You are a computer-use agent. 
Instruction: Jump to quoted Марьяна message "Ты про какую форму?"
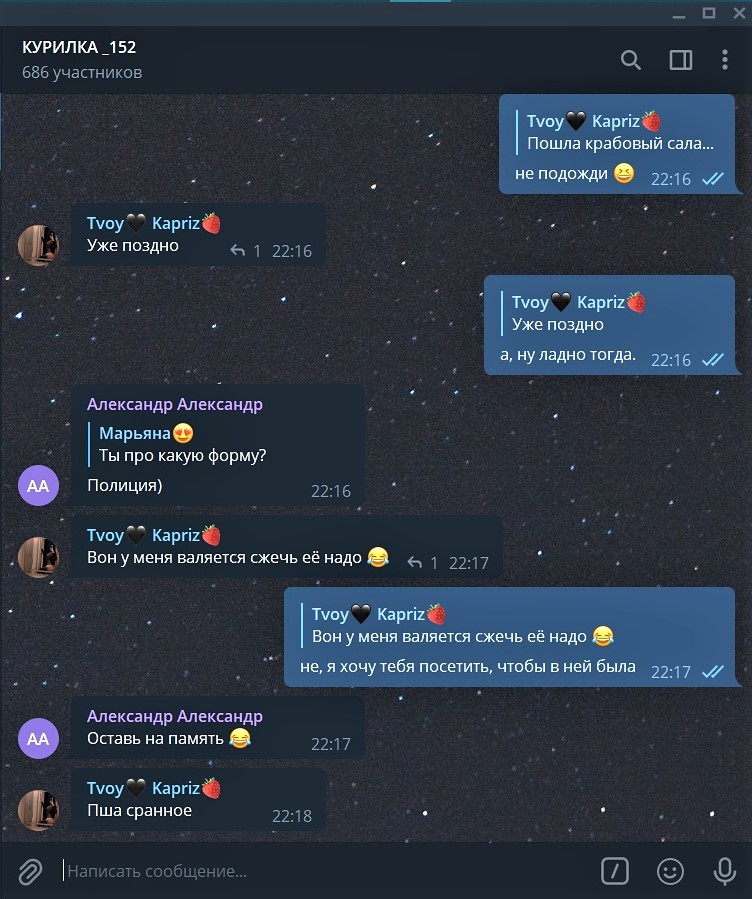point(182,444)
